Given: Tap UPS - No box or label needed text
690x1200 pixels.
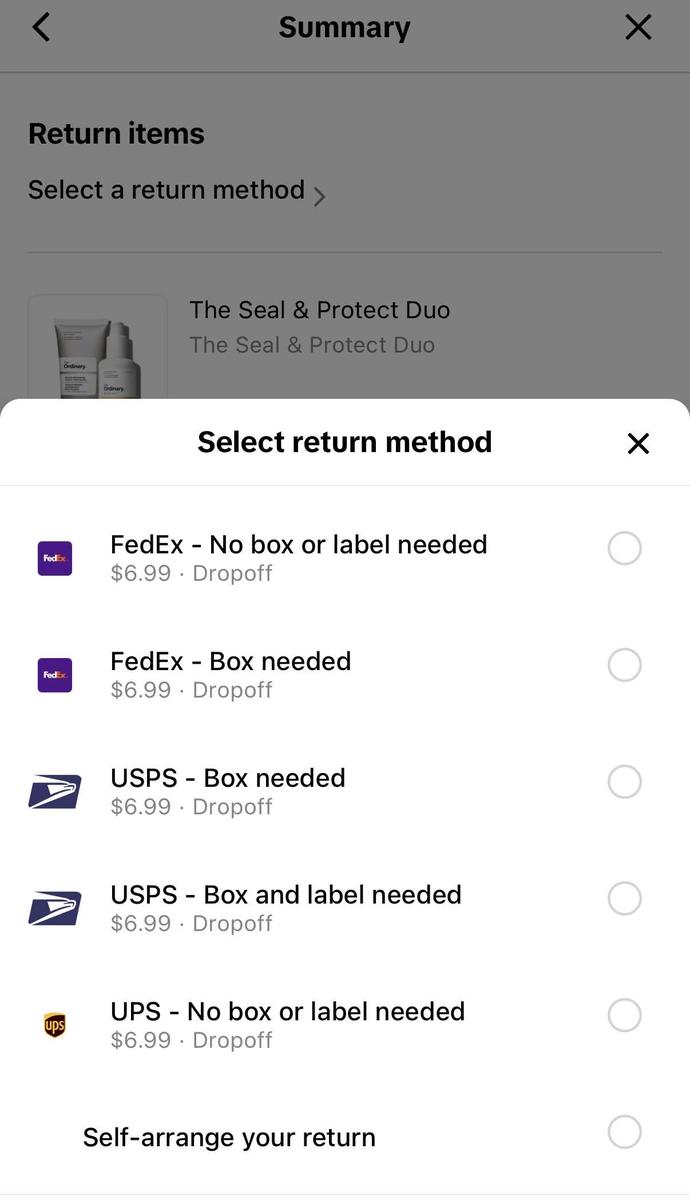Looking at the screenshot, I should [x=287, y=1011].
